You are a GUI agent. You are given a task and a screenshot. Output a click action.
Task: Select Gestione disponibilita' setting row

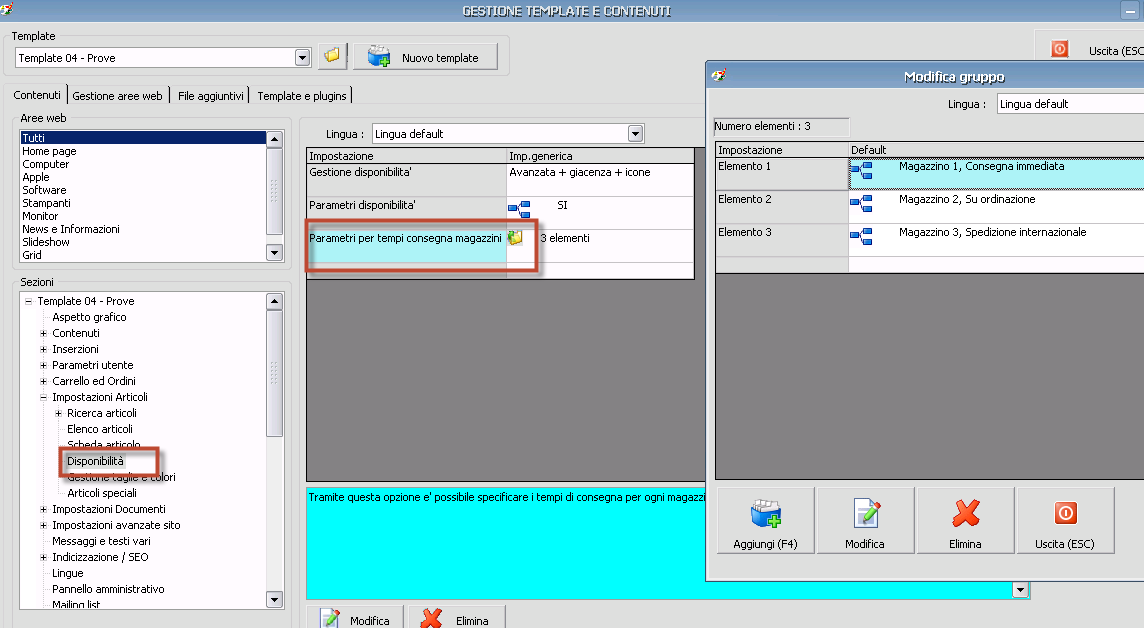[500, 179]
